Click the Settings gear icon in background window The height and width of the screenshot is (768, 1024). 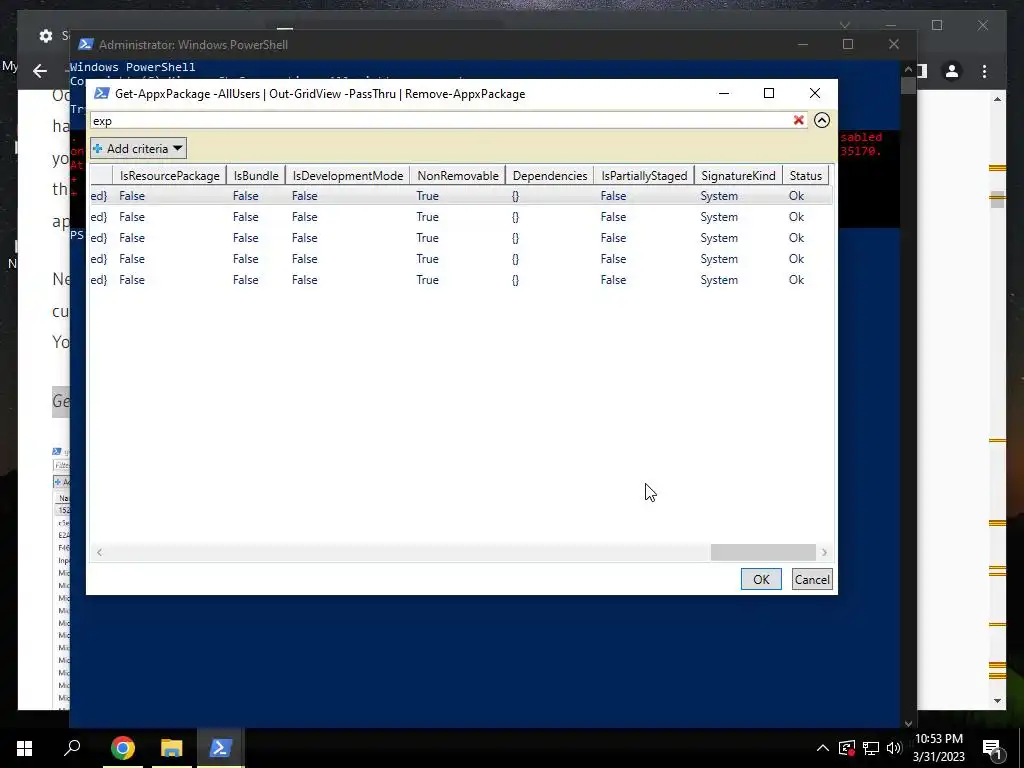click(x=46, y=36)
